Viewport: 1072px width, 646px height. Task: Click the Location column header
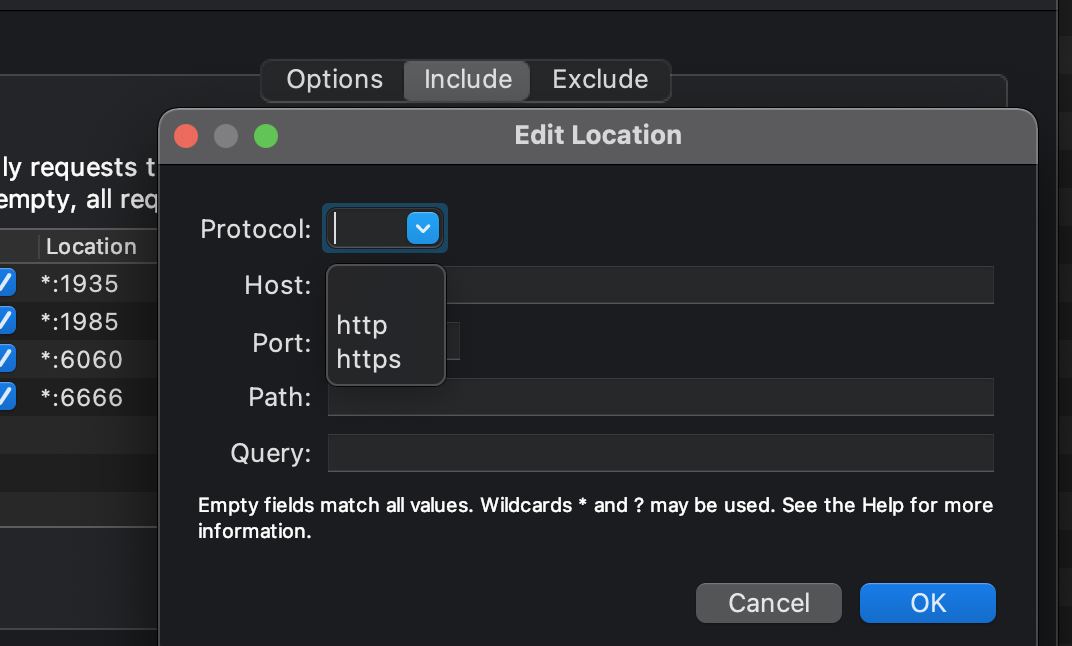point(91,246)
